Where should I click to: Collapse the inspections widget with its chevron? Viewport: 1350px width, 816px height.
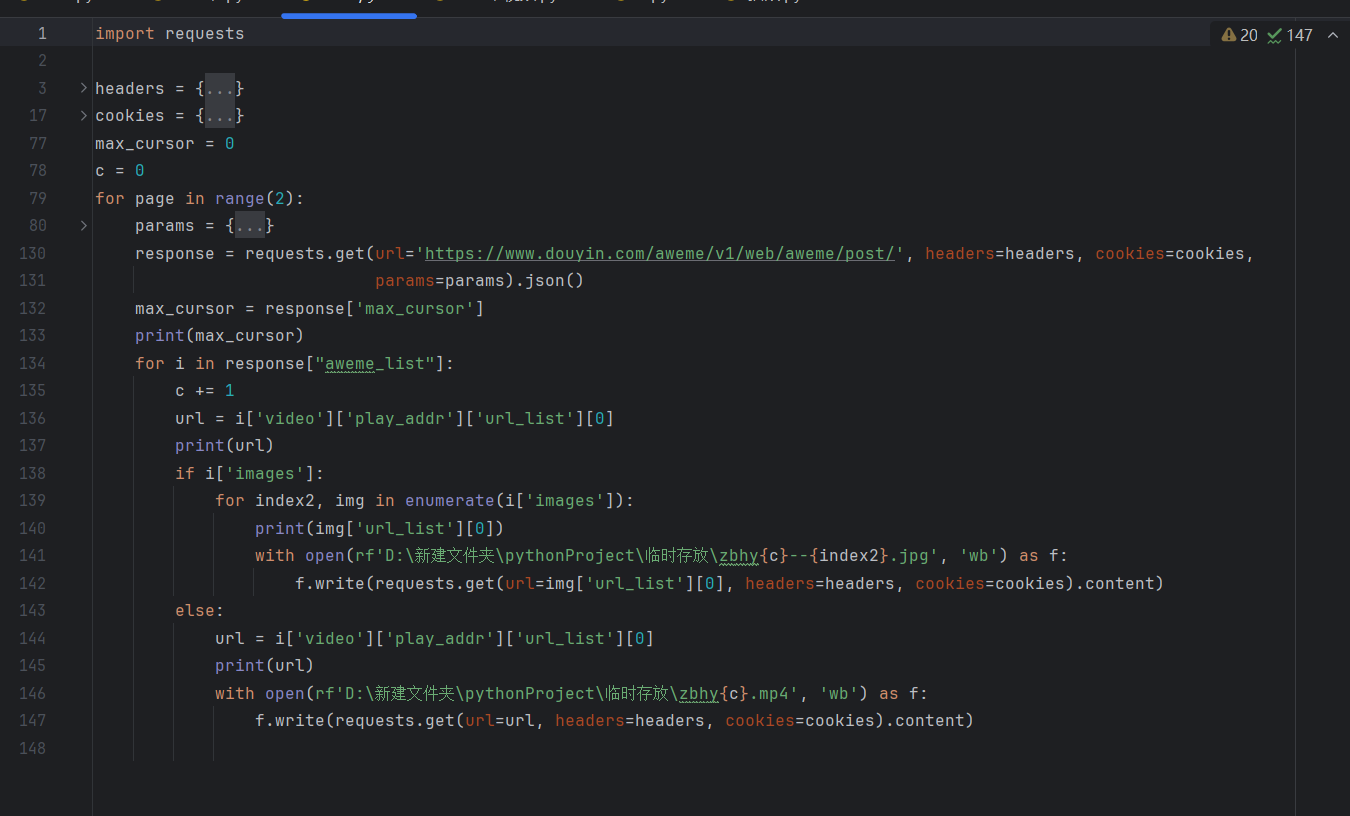click(x=1331, y=34)
